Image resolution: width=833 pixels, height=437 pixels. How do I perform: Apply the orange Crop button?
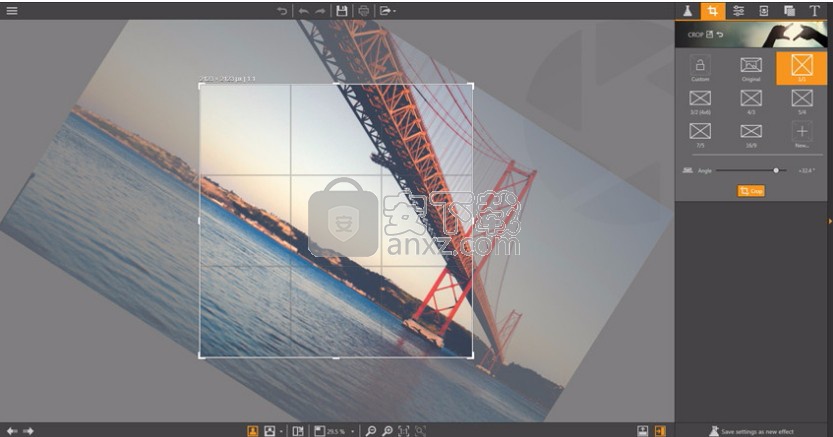[751, 191]
